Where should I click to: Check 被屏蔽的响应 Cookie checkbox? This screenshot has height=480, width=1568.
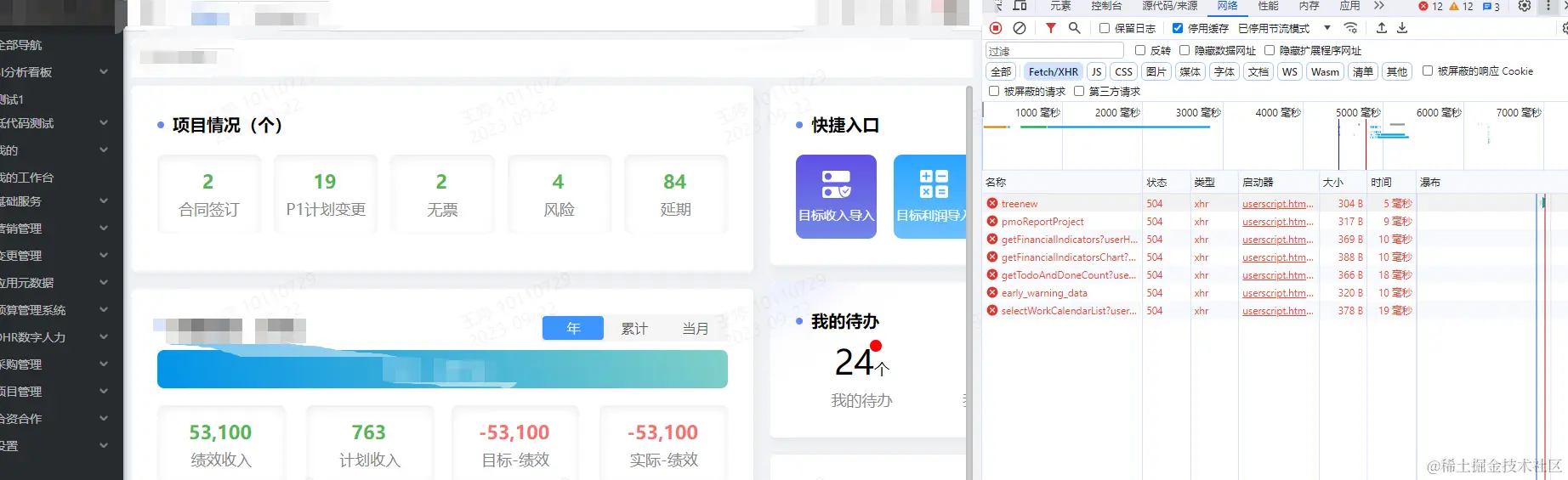pyautogui.click(x=1428, y=71)
